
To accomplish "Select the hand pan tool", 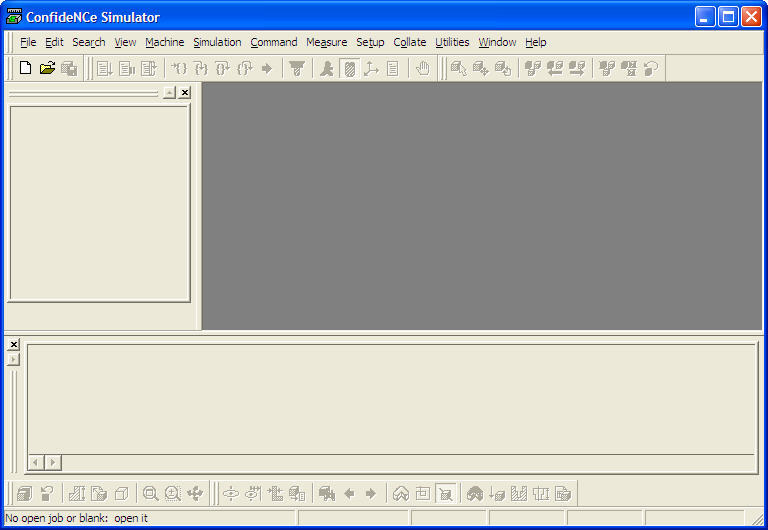I will 423,68.
